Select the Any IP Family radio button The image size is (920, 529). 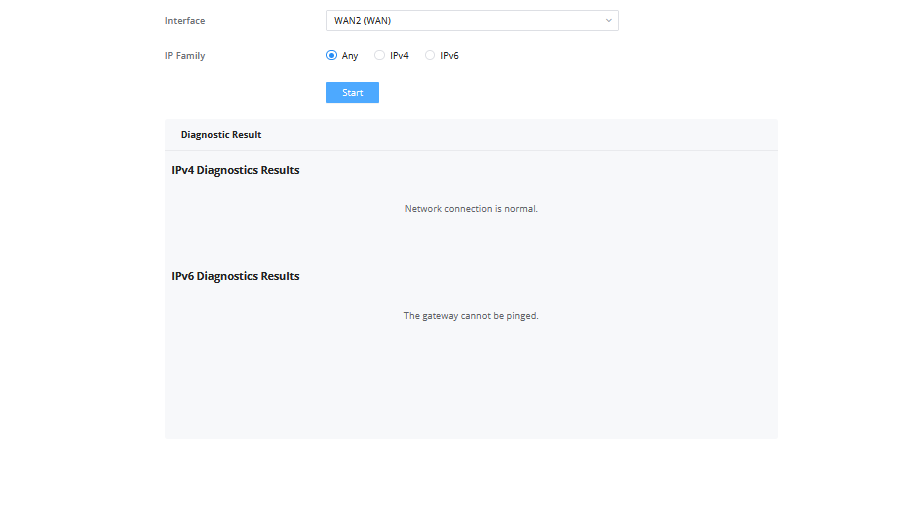(x=332, y=55)
